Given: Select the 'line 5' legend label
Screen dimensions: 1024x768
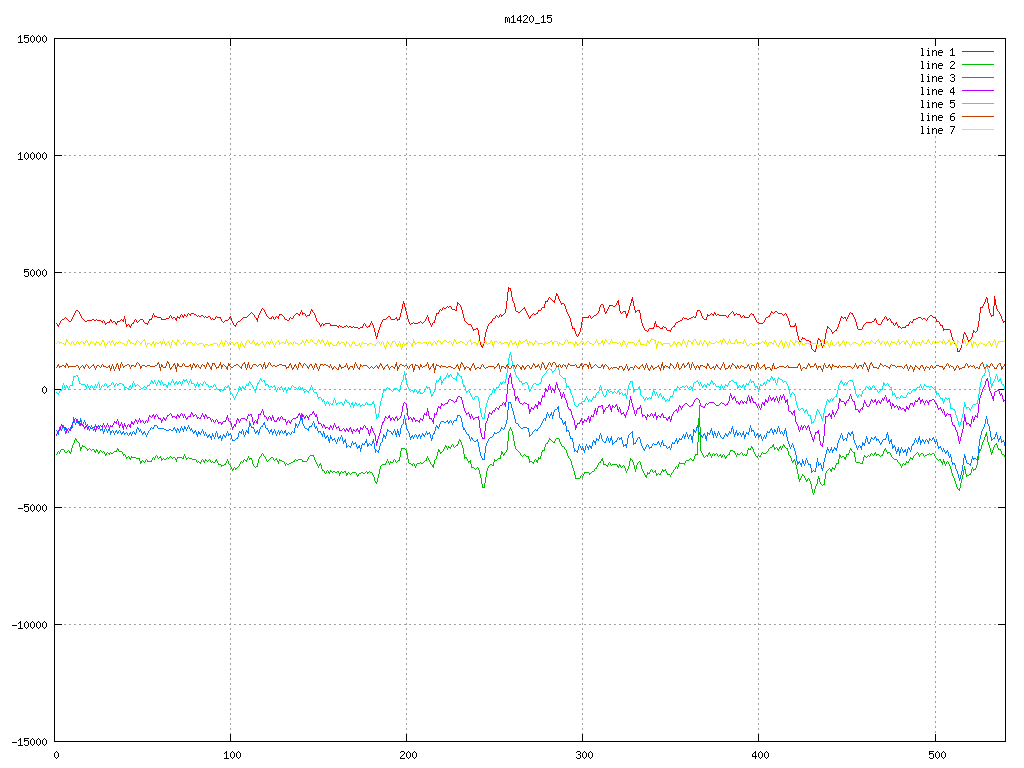Looking at the screenshot, I should 937,104.
